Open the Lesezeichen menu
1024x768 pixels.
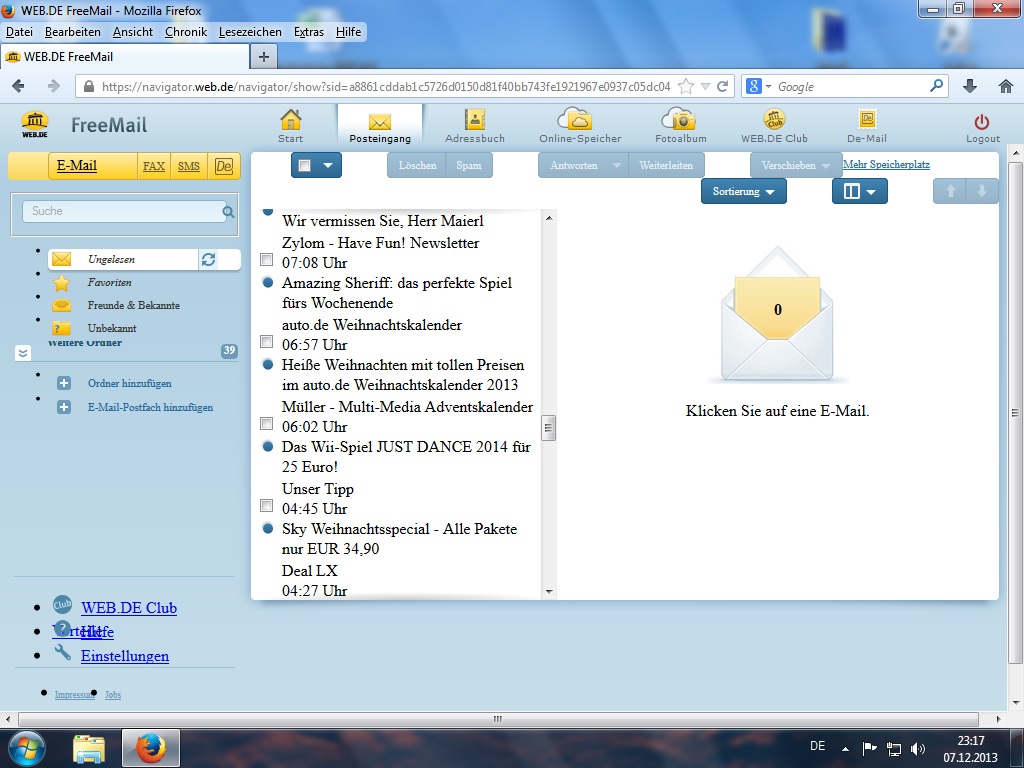pos(250,32)
